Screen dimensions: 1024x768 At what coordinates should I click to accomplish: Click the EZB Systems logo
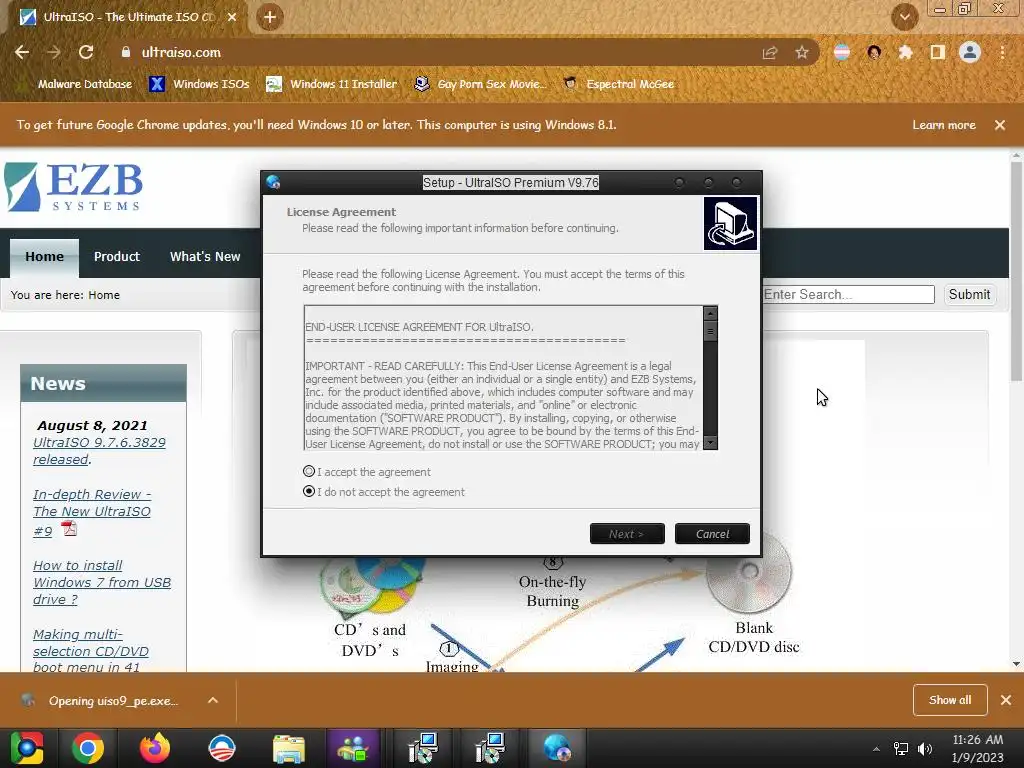(73, 187)
